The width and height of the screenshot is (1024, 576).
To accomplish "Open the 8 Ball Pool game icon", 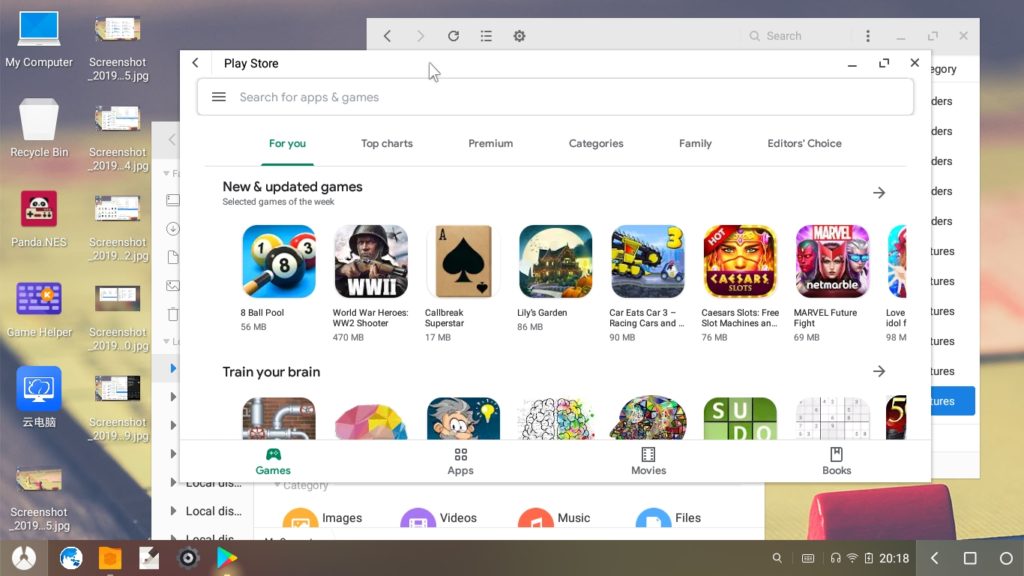I will [x=279, y=261].
